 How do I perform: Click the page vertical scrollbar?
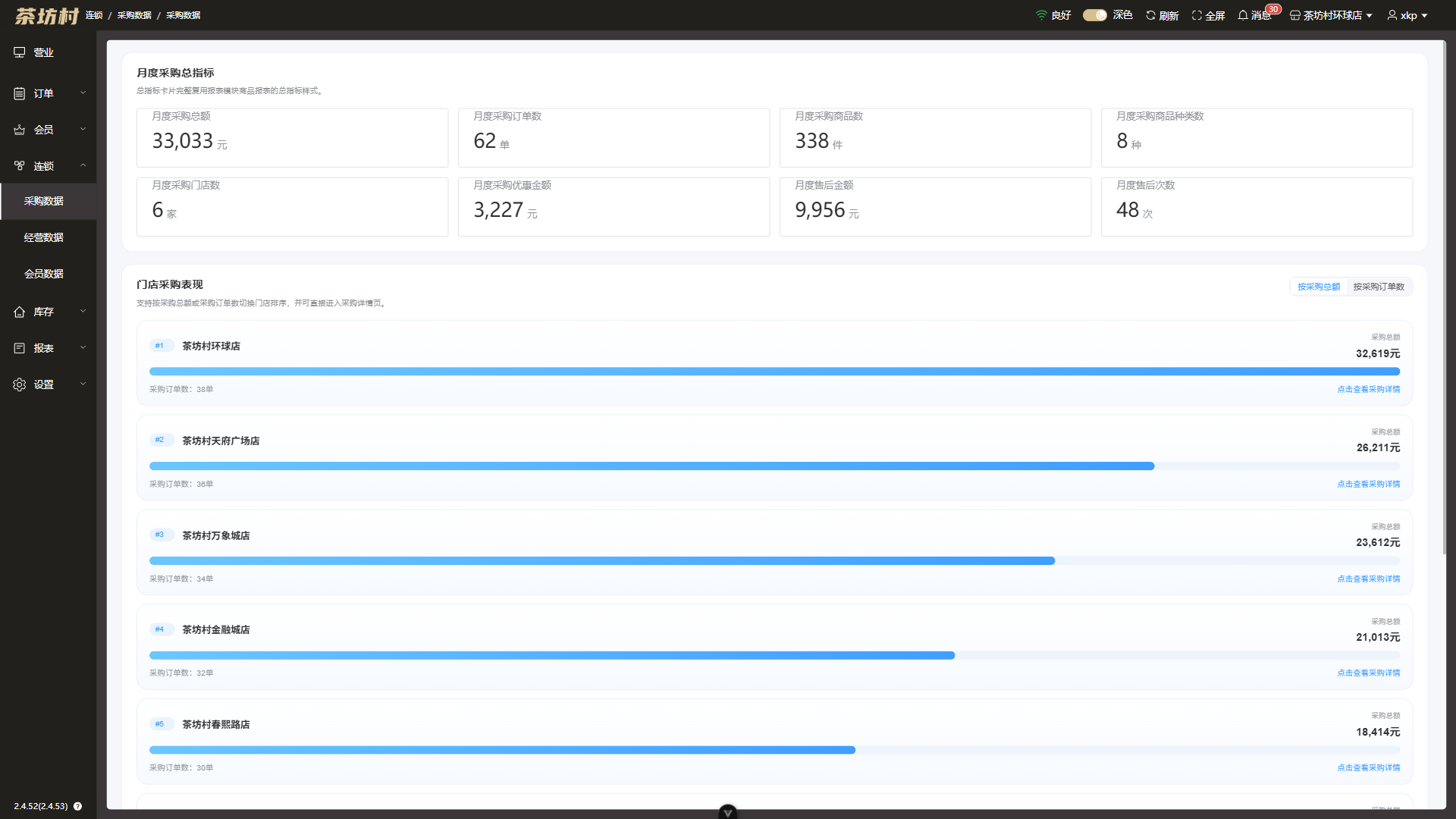click(1444, 296)
